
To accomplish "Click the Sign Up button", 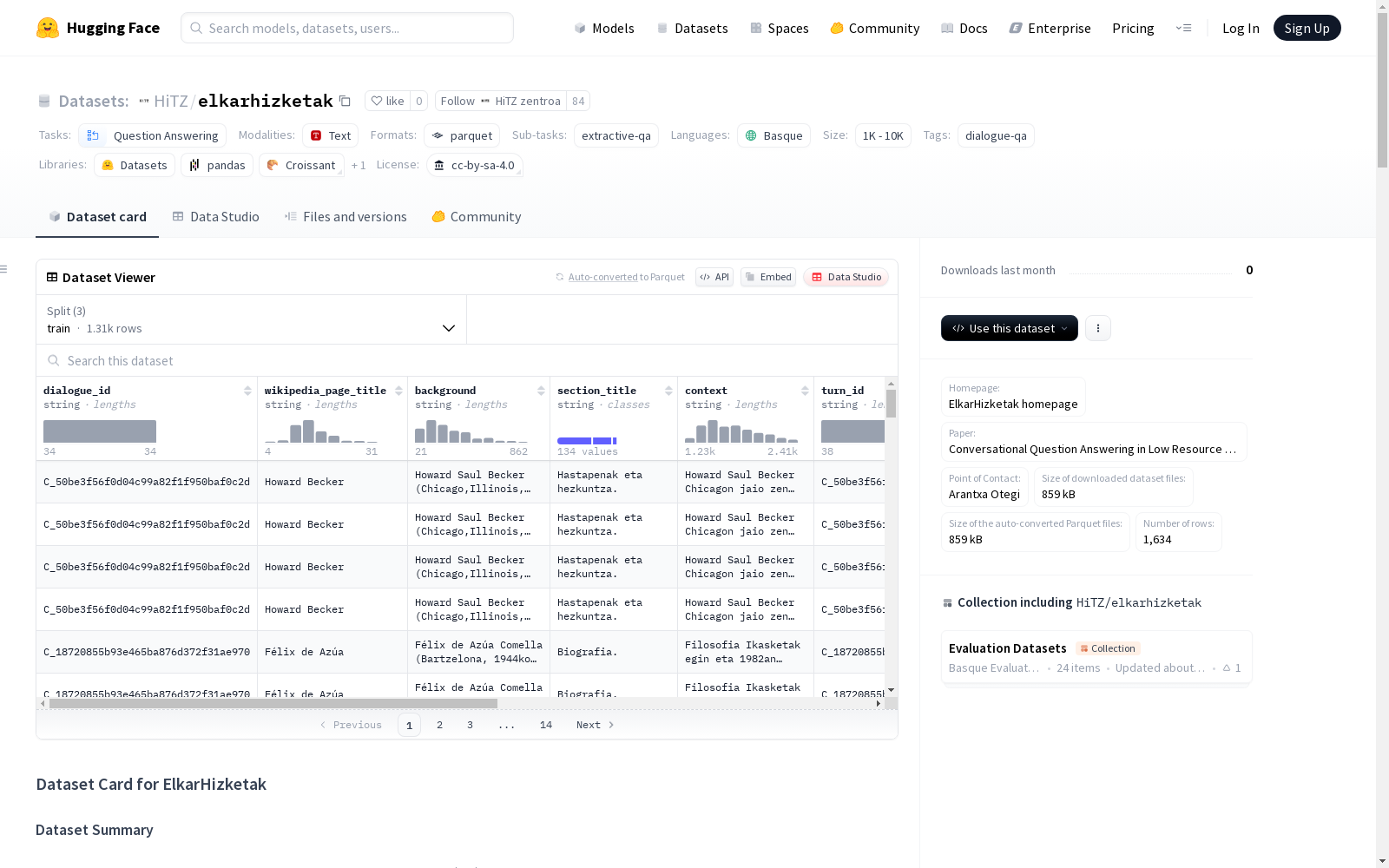I will point(1307,28).
